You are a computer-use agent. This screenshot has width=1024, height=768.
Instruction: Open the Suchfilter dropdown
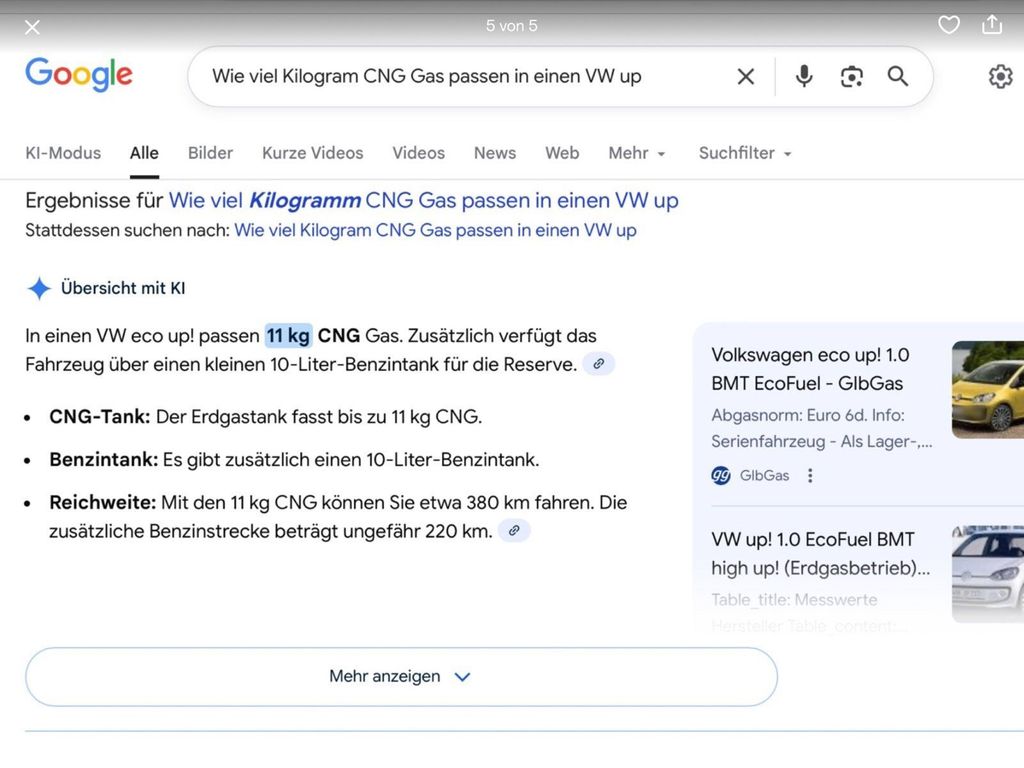pos(745,153)
